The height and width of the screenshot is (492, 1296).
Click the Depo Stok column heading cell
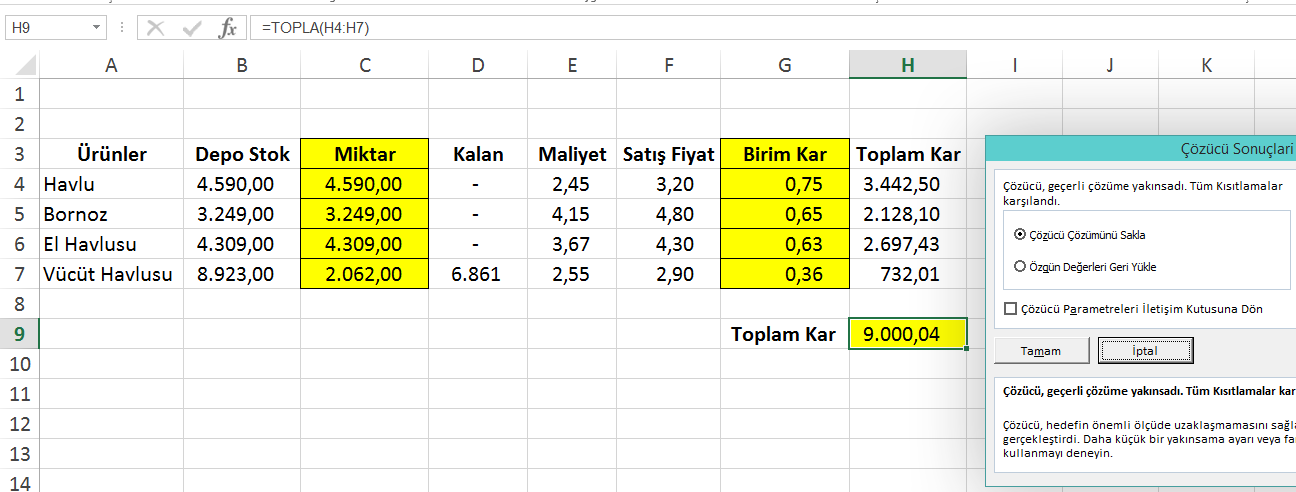[242, 154]
